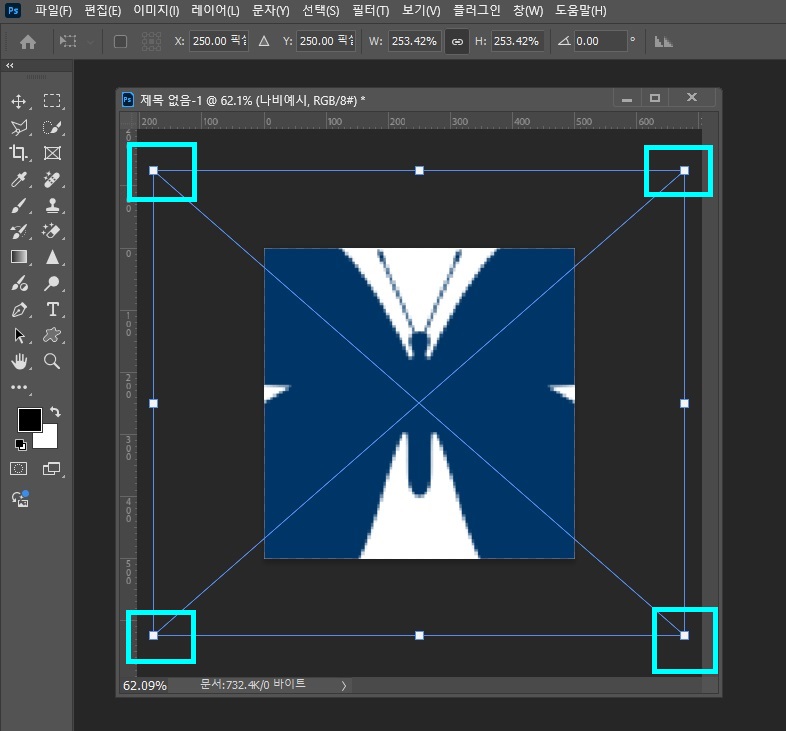The image size is (786, 731).
Task: Select the Eyedropper tool
Action: (x=19, y=179)
